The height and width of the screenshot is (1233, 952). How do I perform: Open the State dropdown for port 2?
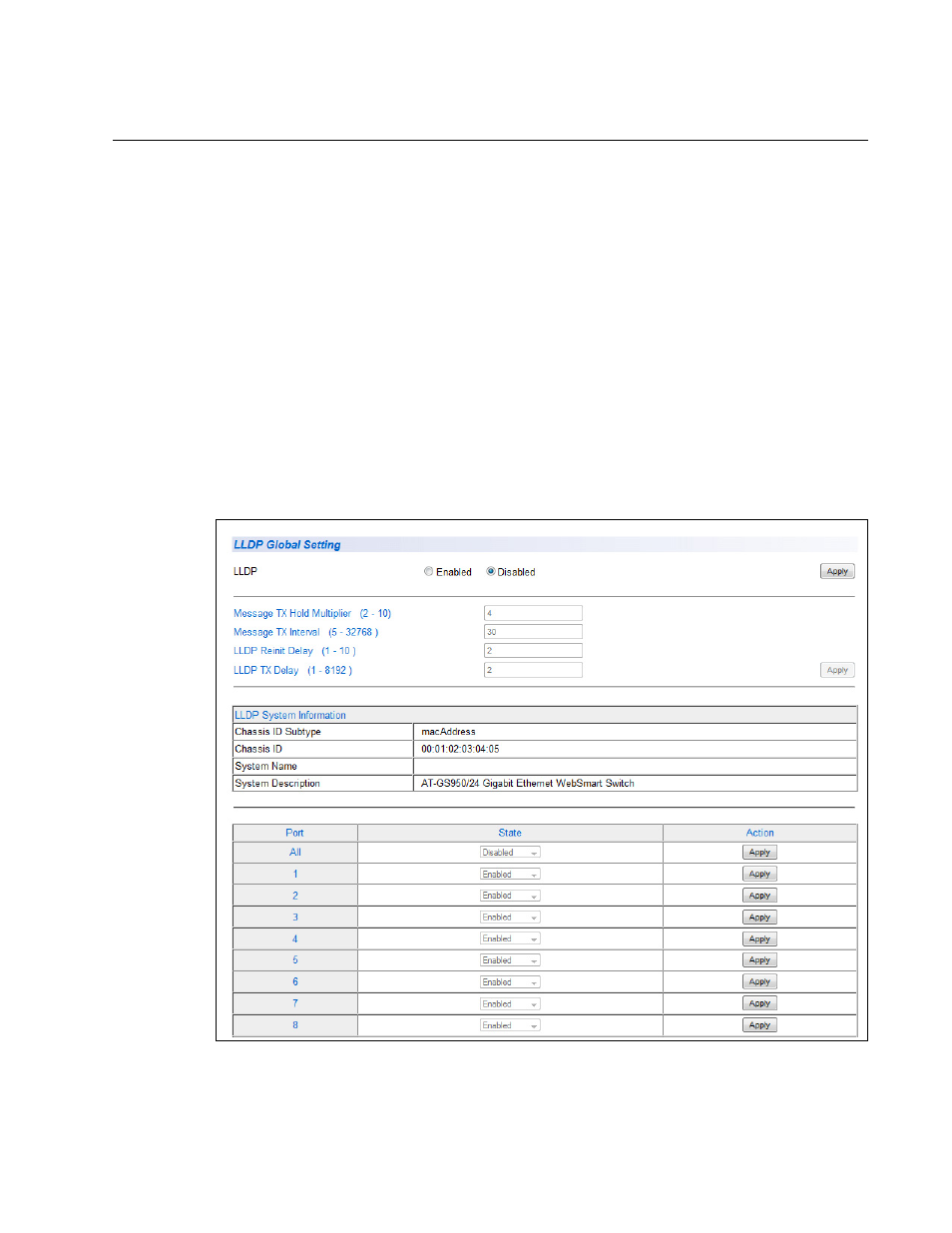pyautogui.click(x=510, y=897)
